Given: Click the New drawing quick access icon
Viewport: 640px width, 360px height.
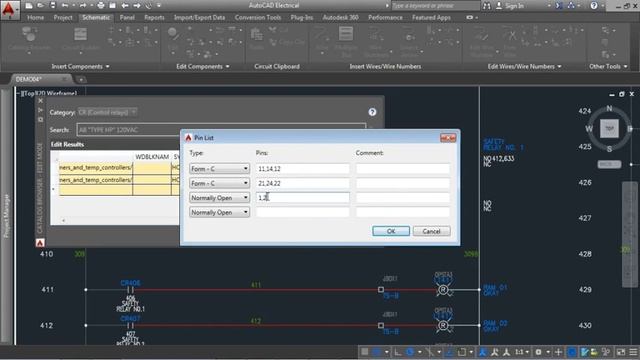Looking at the screenshot, I should click(29, 5).
